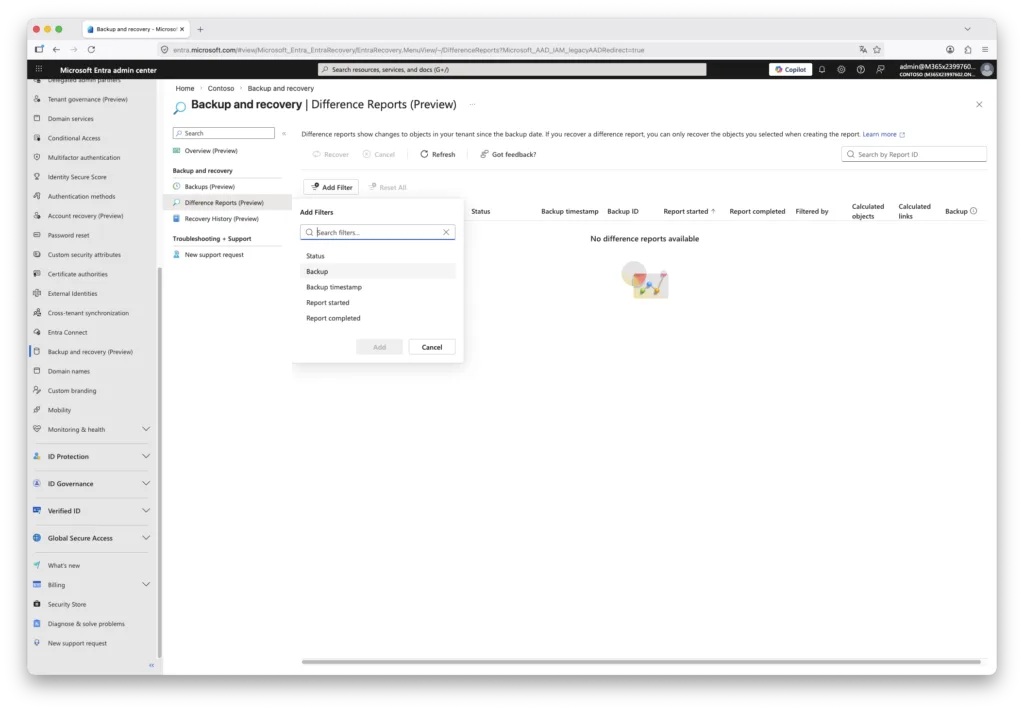
Task: Select Backup timestamp in the Add Filters list
Action: click(334, 287)
